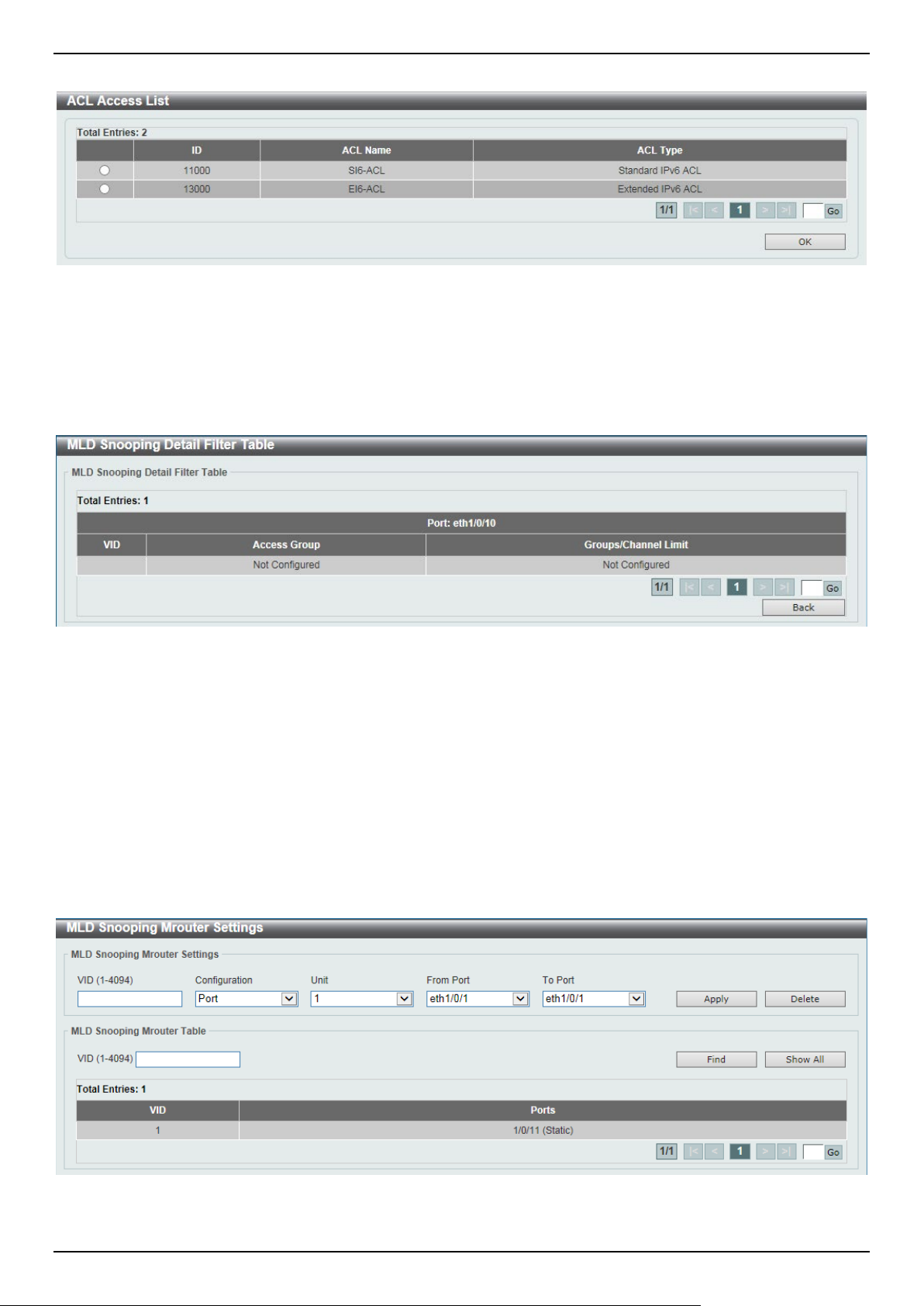924x1306 pixels.
Task: Click page field in Mrouter Table pagination
Action: tap(813, 1152)
